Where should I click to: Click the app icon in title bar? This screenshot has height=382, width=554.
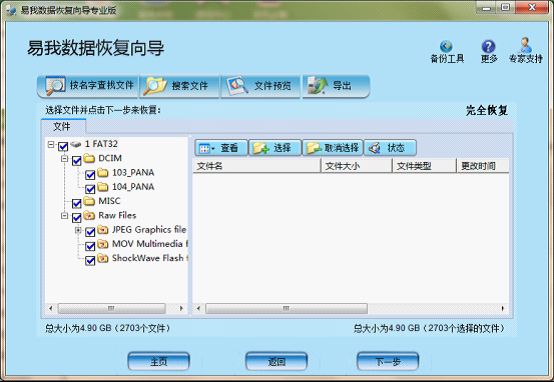coord(11,10)
